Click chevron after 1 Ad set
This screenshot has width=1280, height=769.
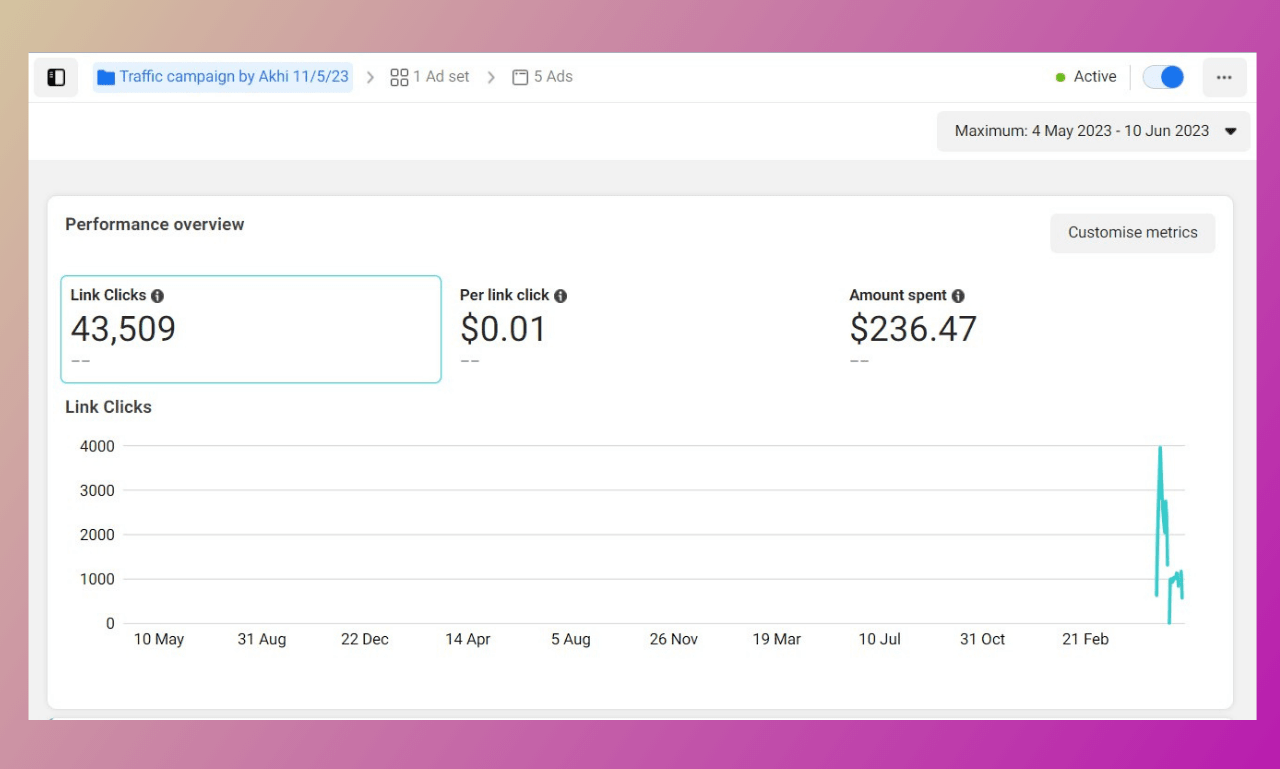click(x=491, y=77)
